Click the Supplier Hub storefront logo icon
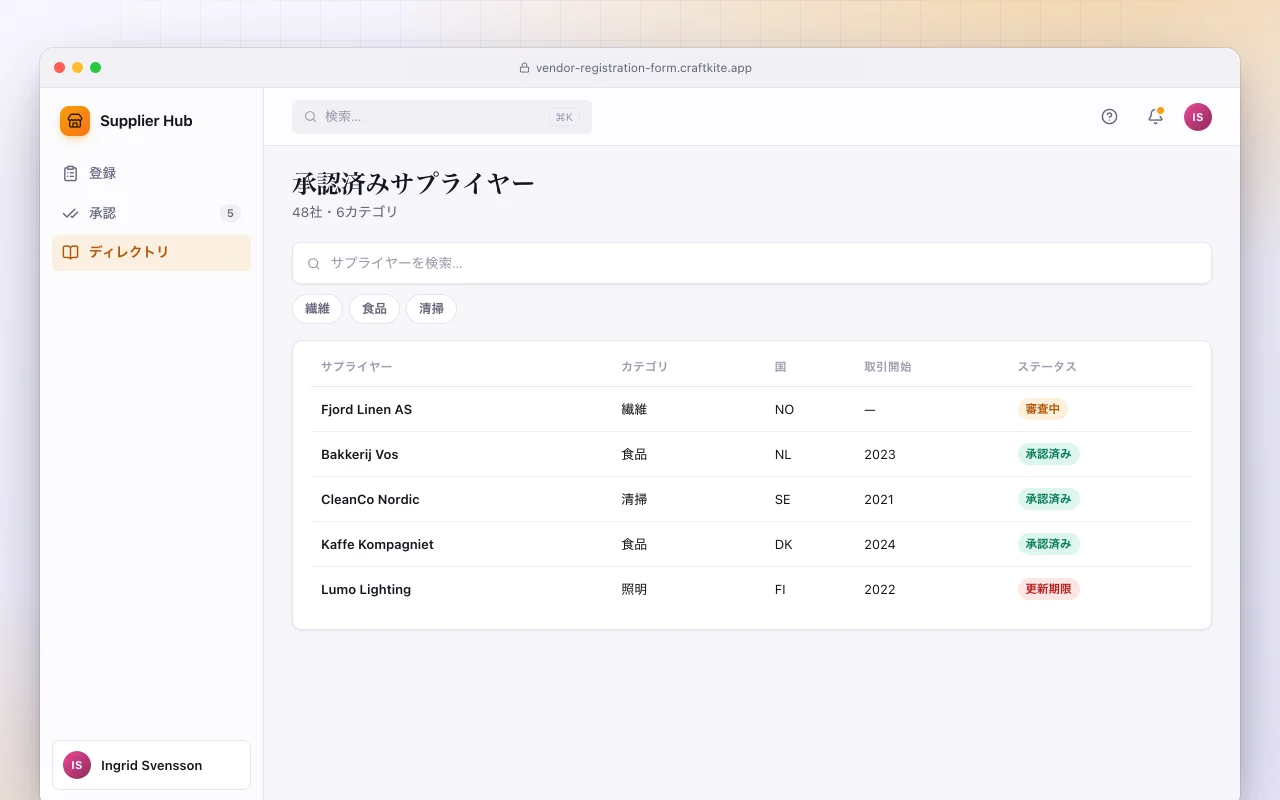The image size is (1280, 800). (75, 121)
